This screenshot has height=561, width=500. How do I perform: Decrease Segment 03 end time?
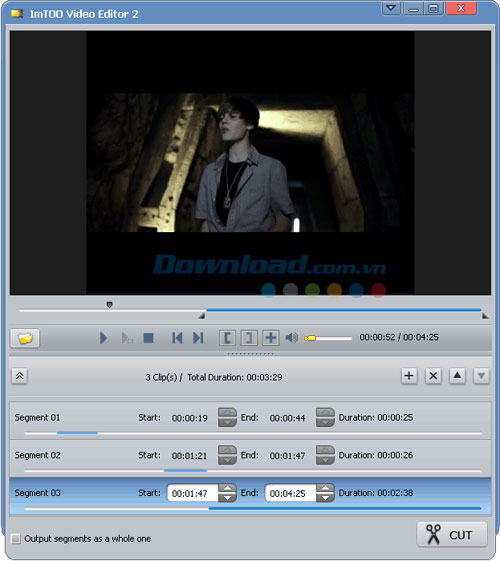[325, 498]
